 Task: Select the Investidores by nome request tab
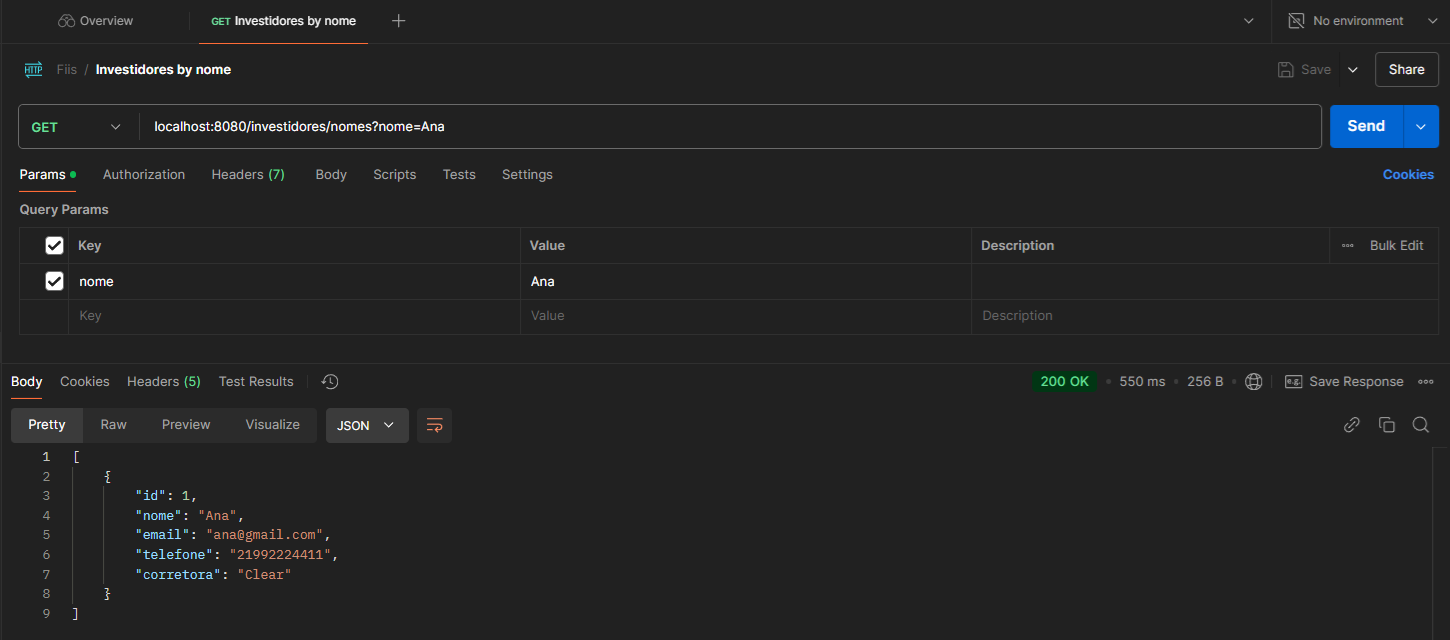pyautogui.click(x=283, y=21)
